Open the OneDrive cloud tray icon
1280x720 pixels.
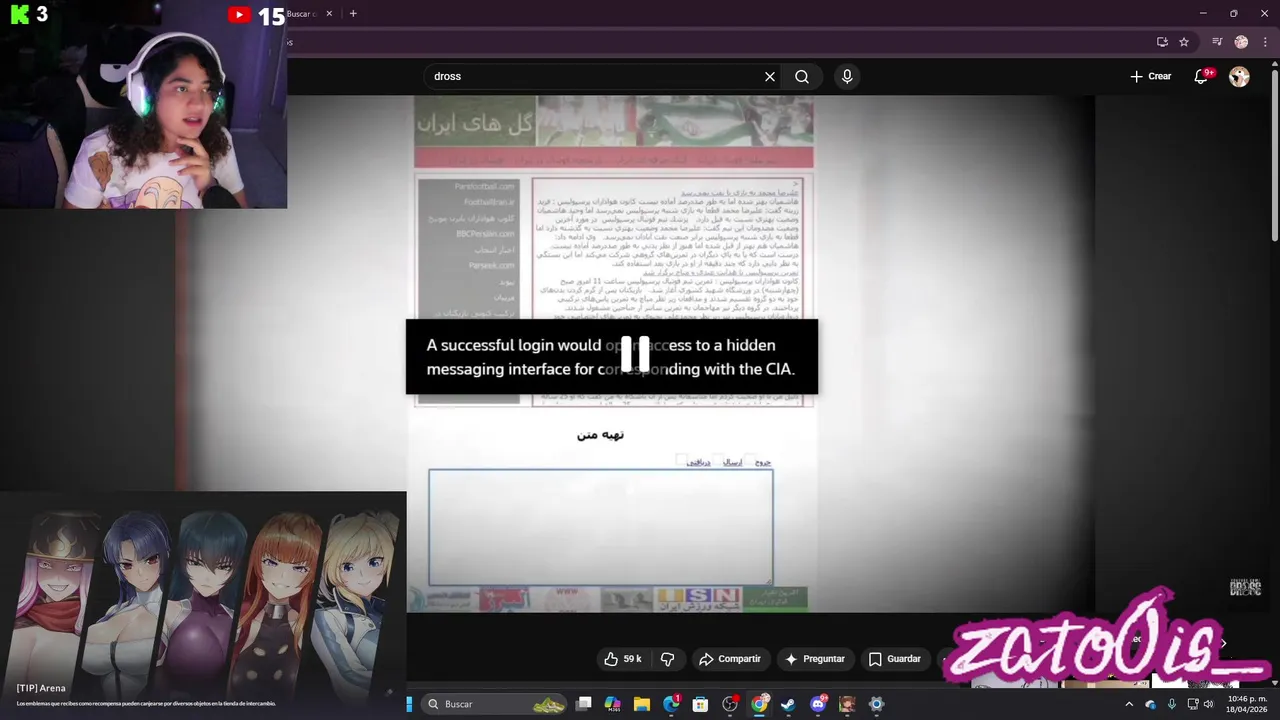coord(1151,704)
